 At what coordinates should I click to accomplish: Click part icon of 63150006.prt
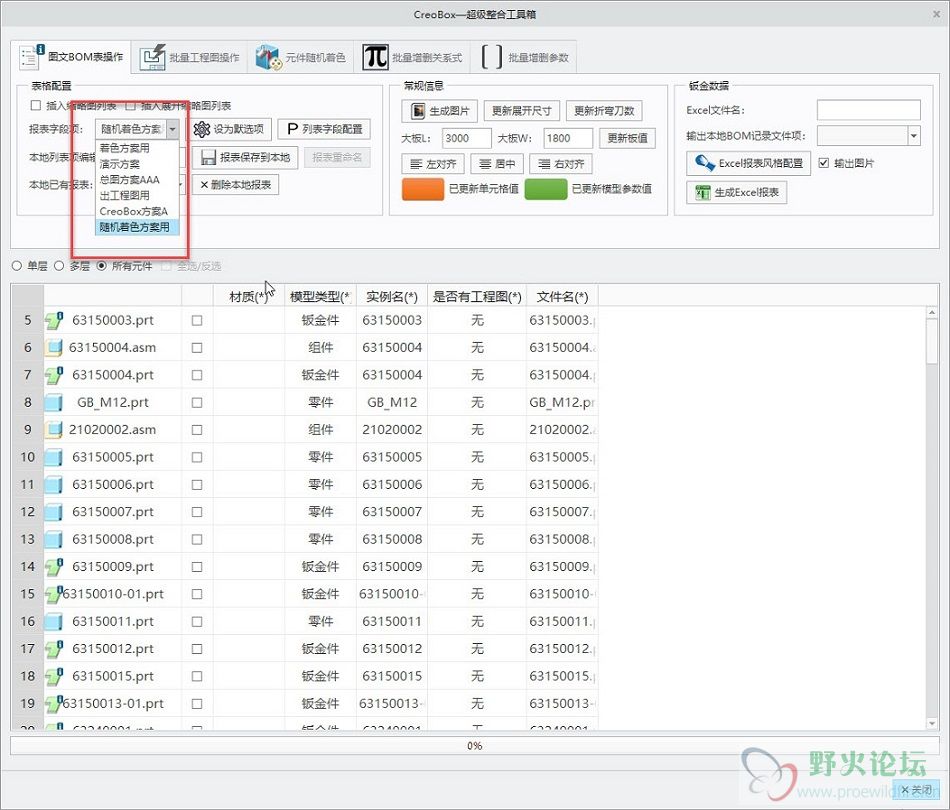coord(54,485)
